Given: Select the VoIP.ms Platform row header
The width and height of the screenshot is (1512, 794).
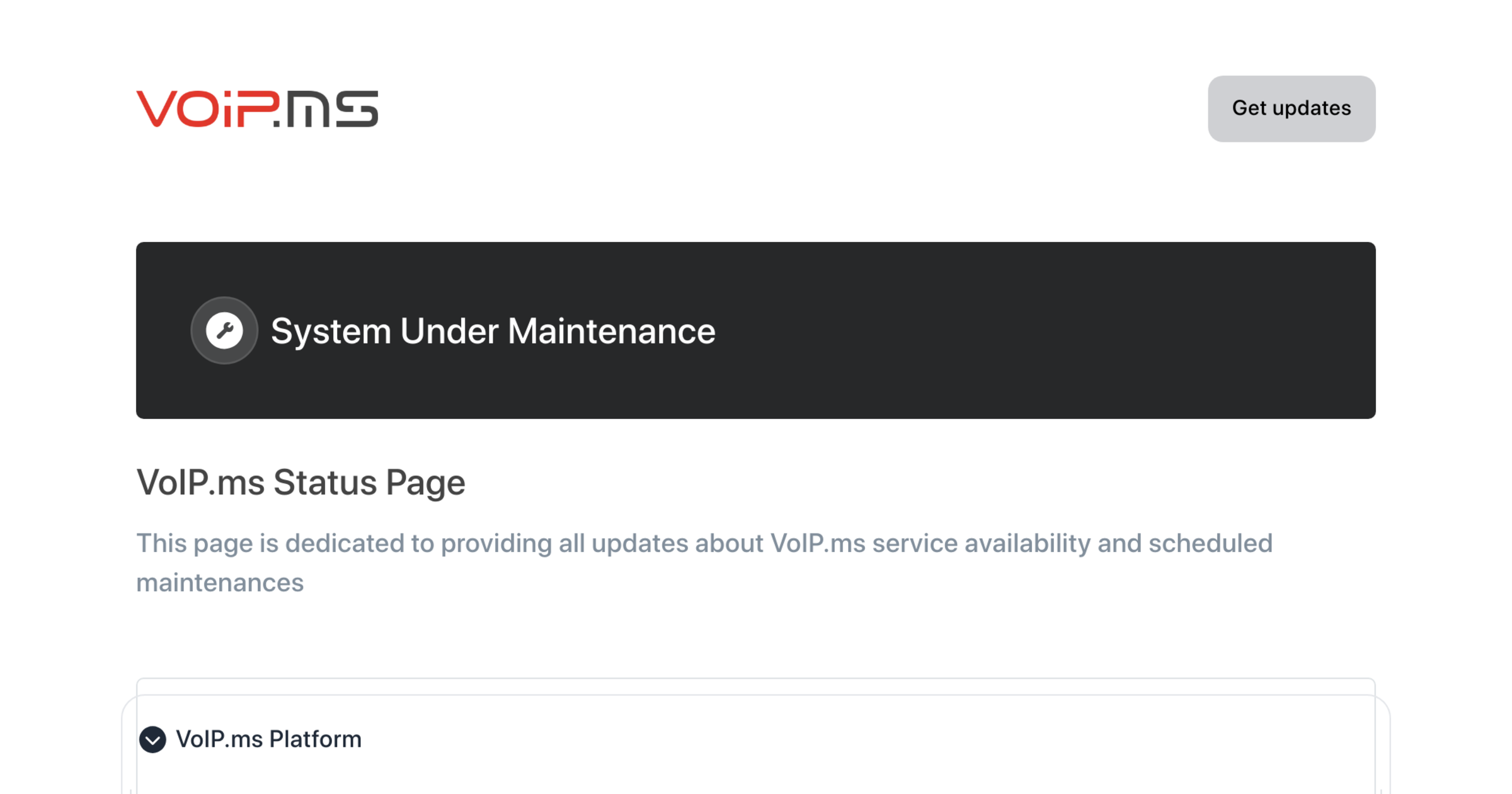Looking at the screenshot, I should coord(269,739).
